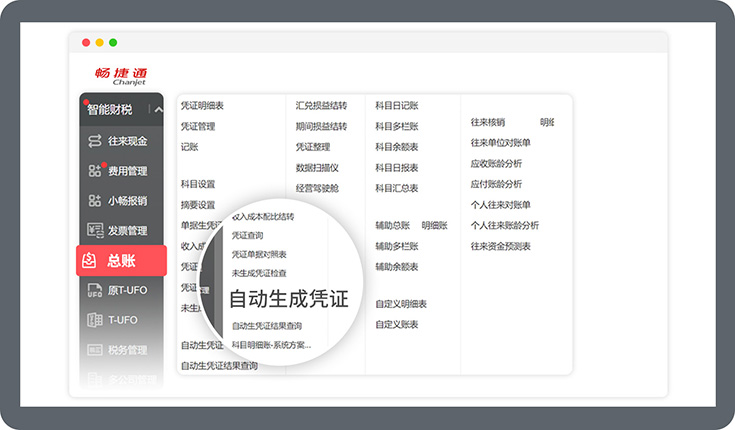This screenshot has width=735, height=430.
Task: Select 应收账龄分析 report
Action: point(496,163)
